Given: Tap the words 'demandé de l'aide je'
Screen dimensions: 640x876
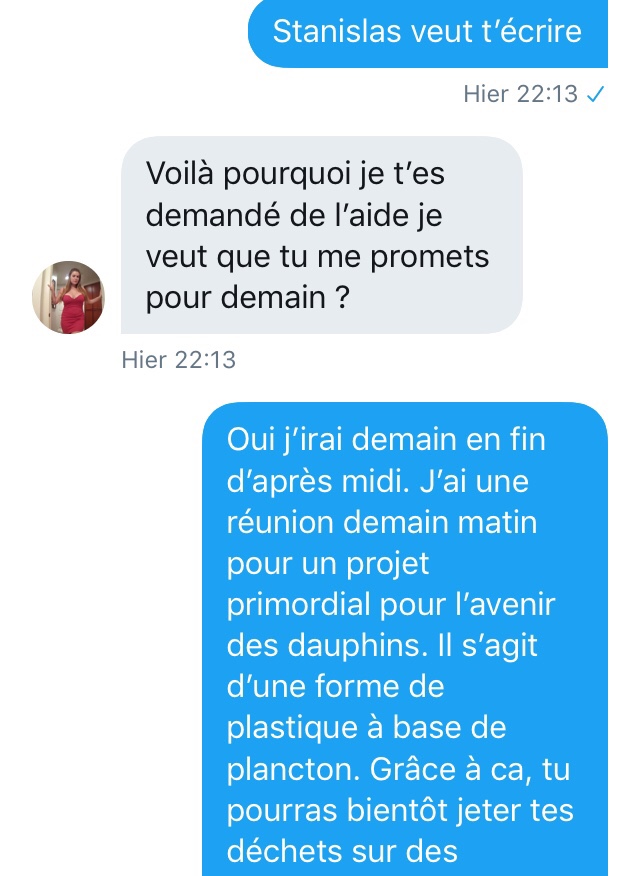Looking at the screenshot, I should (294, 215).
